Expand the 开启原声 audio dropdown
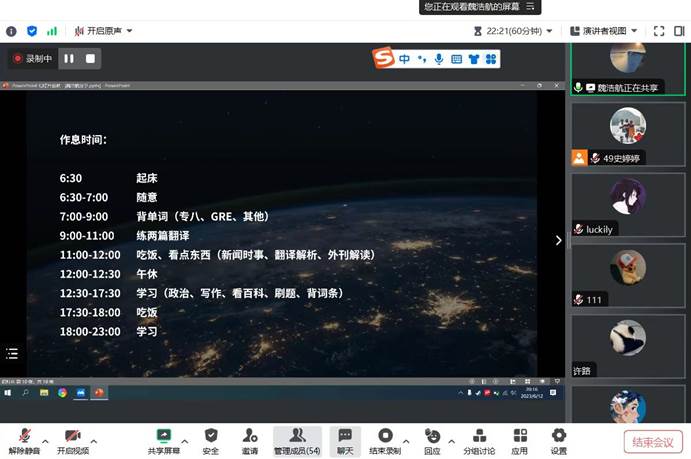 click(129, 31)
